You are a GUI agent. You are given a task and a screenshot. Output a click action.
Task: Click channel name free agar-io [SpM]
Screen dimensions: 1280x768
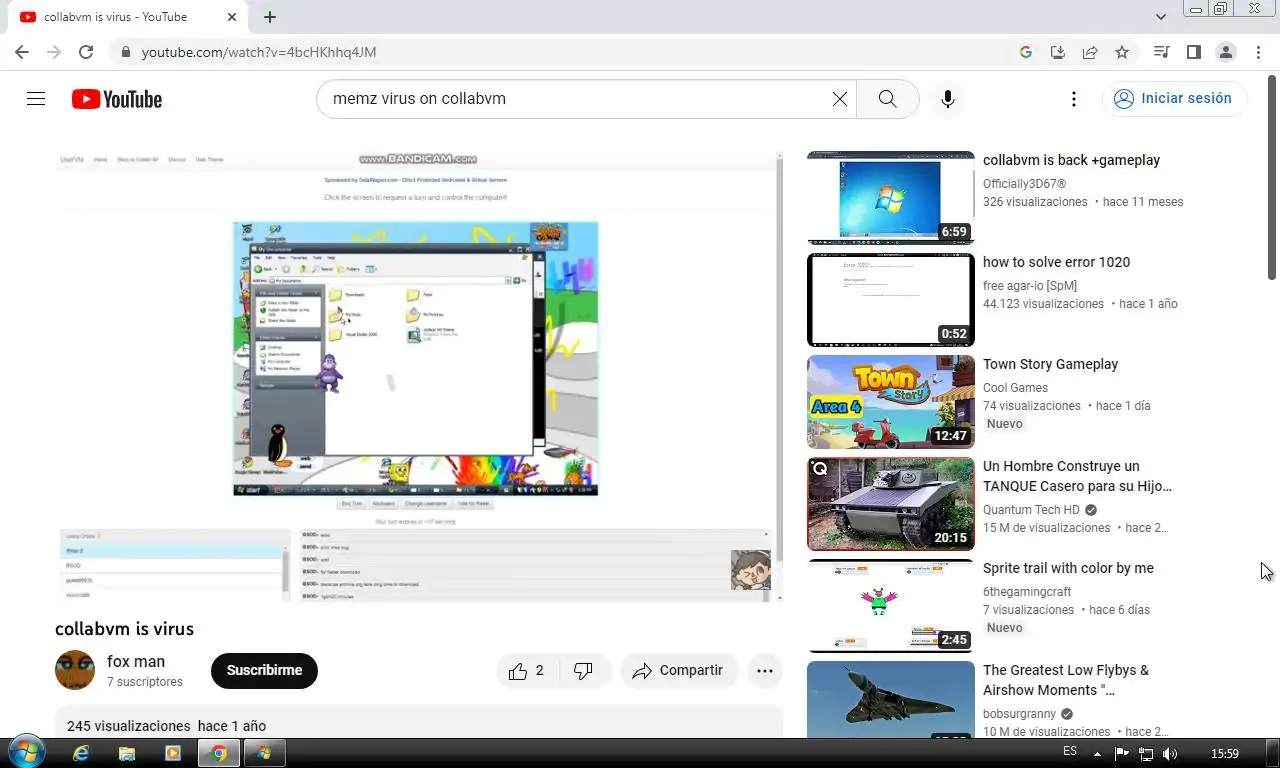(x=1029, y=286)
